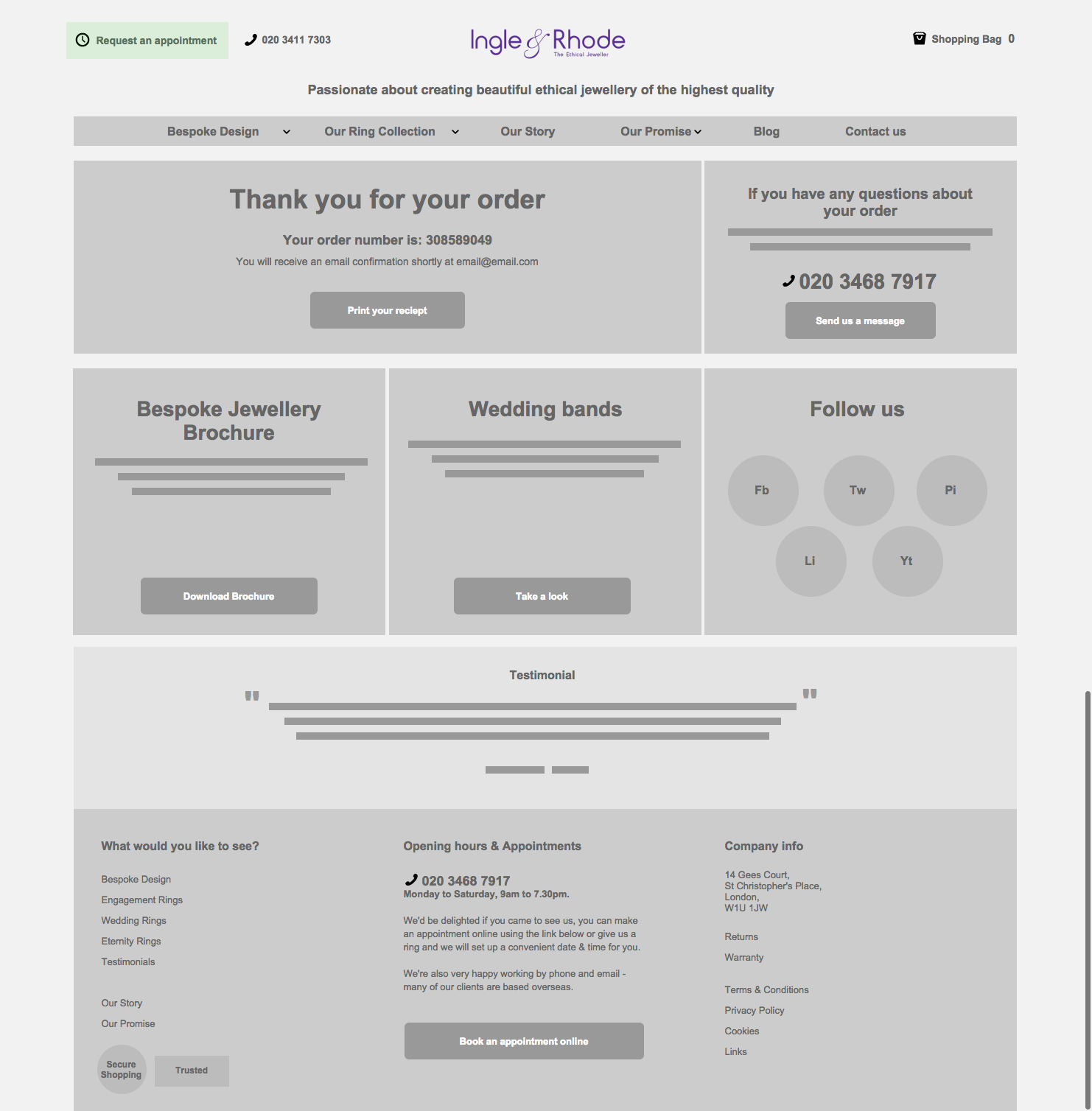
Task: Click the Ingle & Rhode logo
Action: click(547, 42)
